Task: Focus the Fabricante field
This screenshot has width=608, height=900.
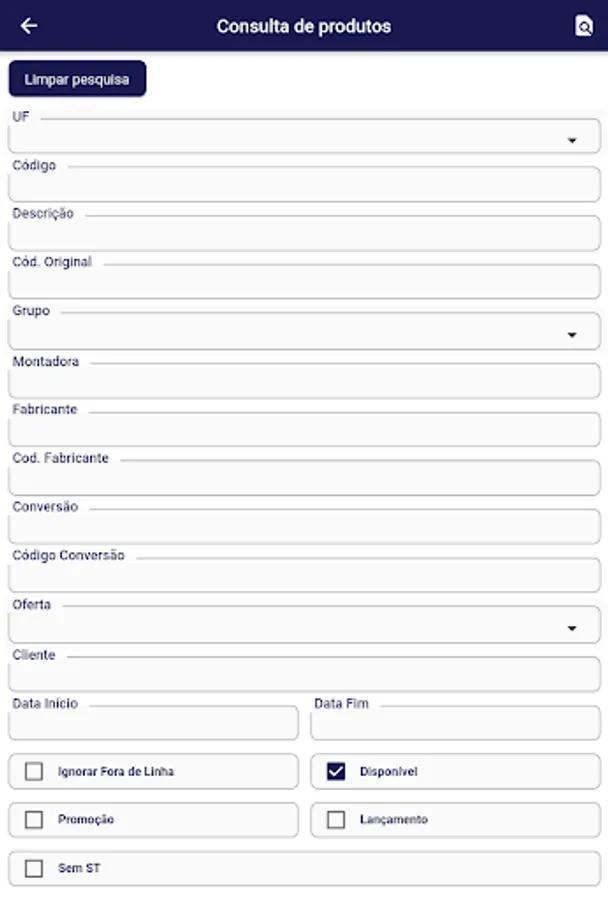Action: click(x=304, y=430)
